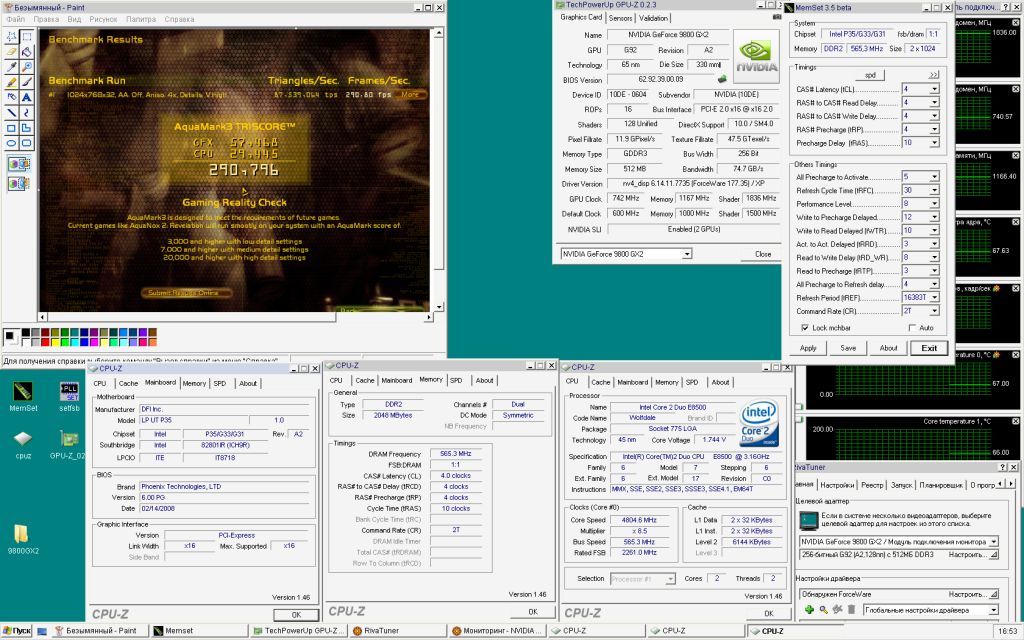Click the BIOS save chip icon in GPU-Z
This screenshot has height=640, width=1024.
[x=722, y=80]
